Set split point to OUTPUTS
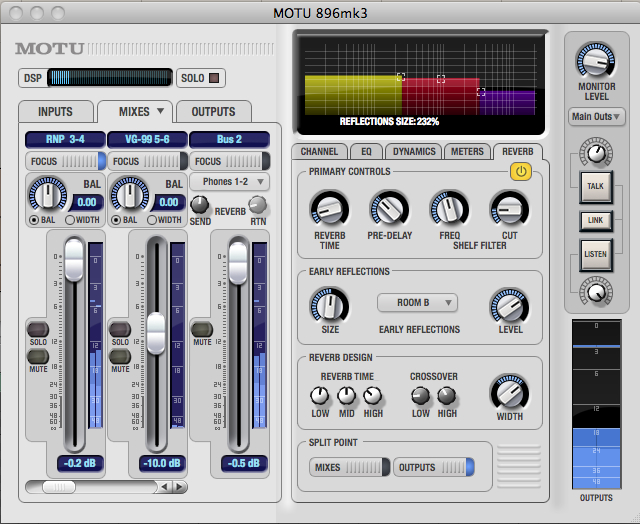This screenshot has height=524, width=640. 433,467
